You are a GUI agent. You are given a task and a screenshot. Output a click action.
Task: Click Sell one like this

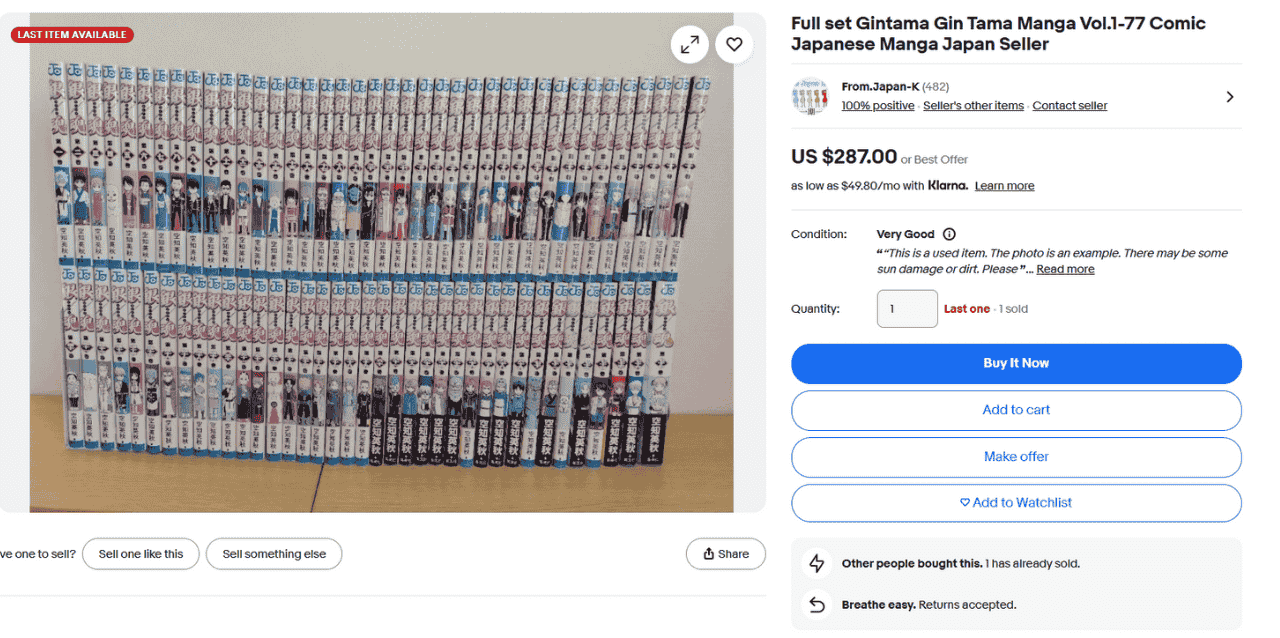pyautogui.click(x=141, y=554)
